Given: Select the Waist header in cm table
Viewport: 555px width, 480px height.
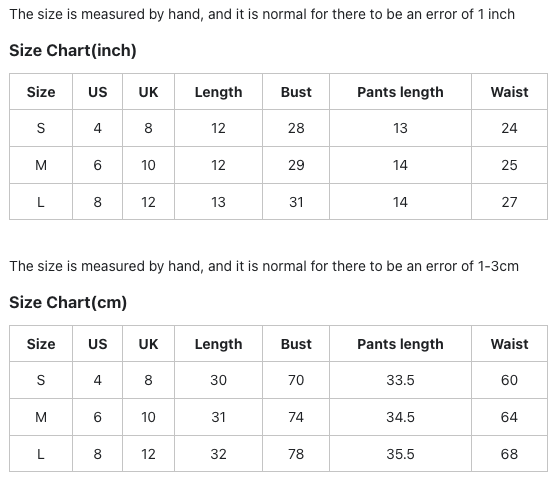Looking at the screenshot, I should [x=509, y=344].
